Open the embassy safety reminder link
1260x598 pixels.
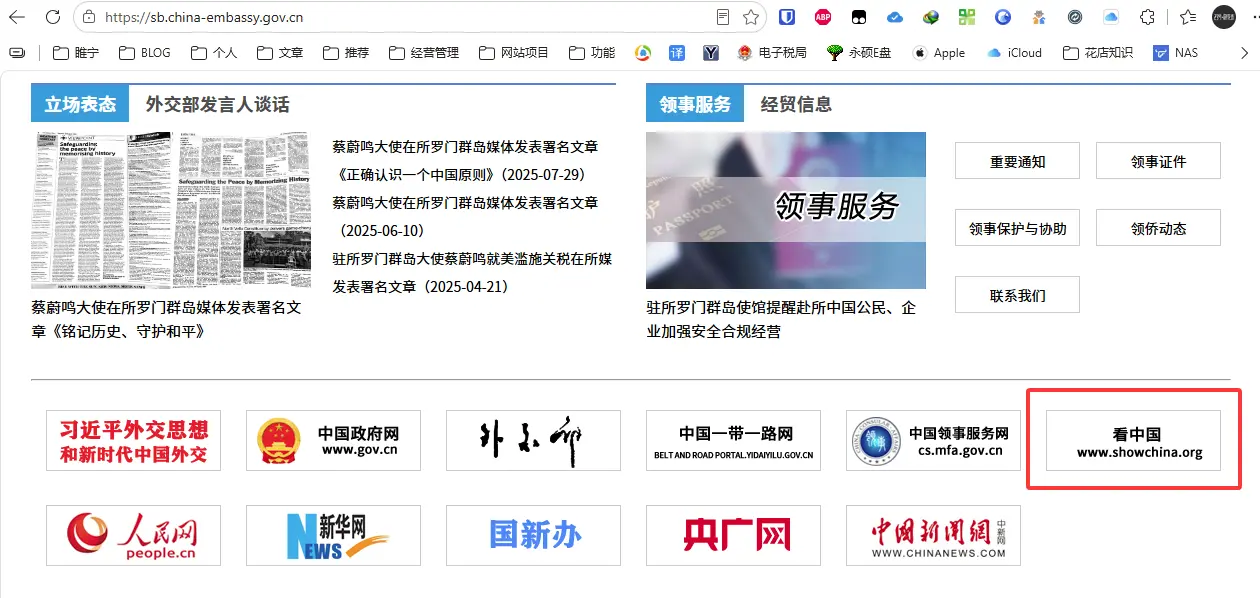(x=781, y=319)
